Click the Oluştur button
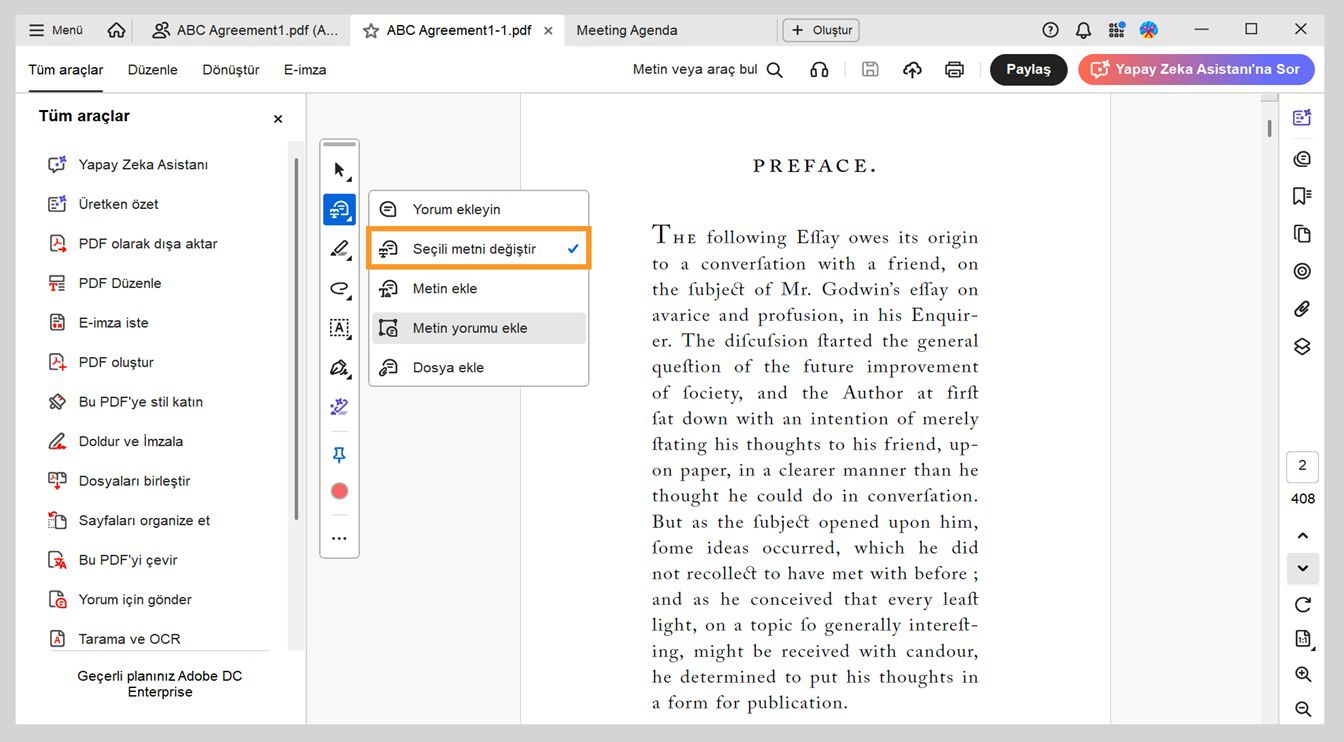The height and width of the screenshot is (742, 1344). (821, 30)
